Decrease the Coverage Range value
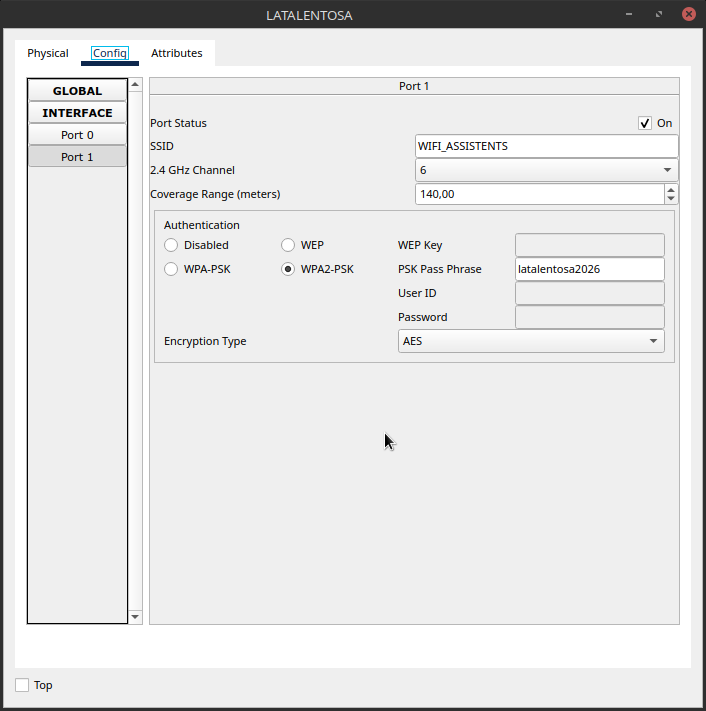Screen dimensions: 706x711 670,199
